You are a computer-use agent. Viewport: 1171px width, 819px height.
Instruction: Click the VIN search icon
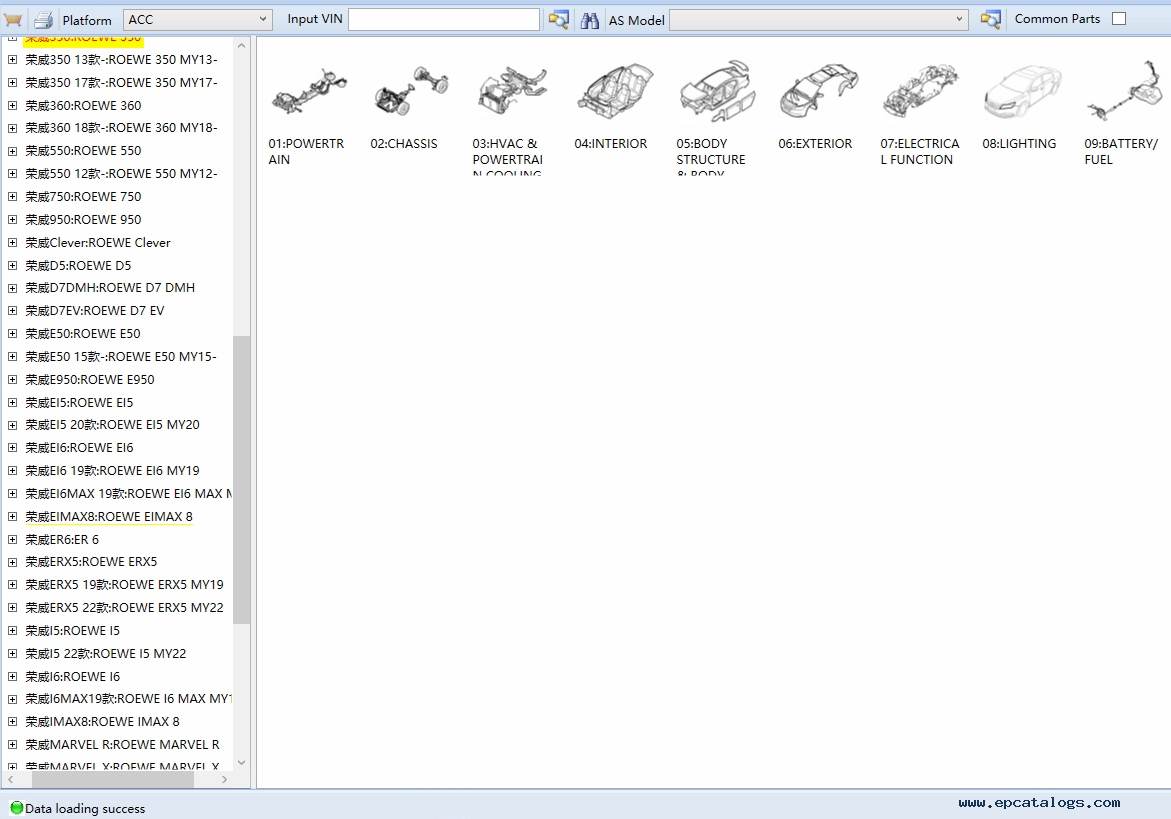tap(559, 20)
